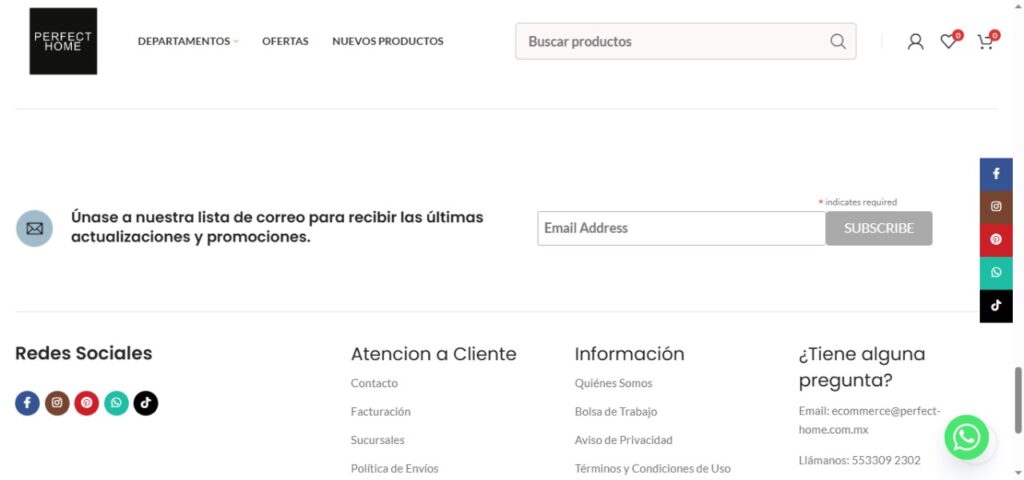Expand the Departamentos dropdown menu

pos(188,41)
